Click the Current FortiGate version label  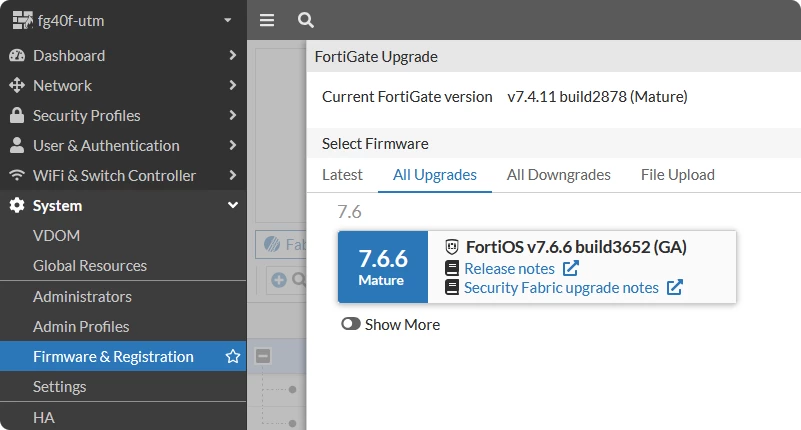point(407,97)
